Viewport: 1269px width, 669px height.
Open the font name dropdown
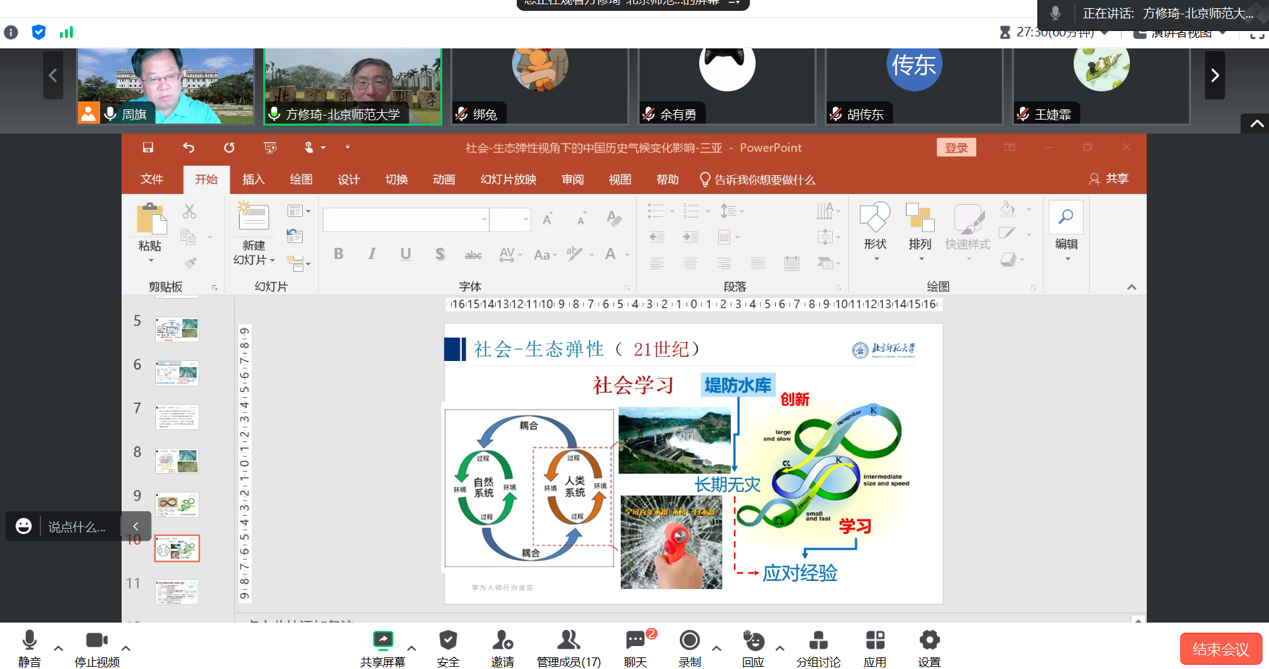(484, 219)
